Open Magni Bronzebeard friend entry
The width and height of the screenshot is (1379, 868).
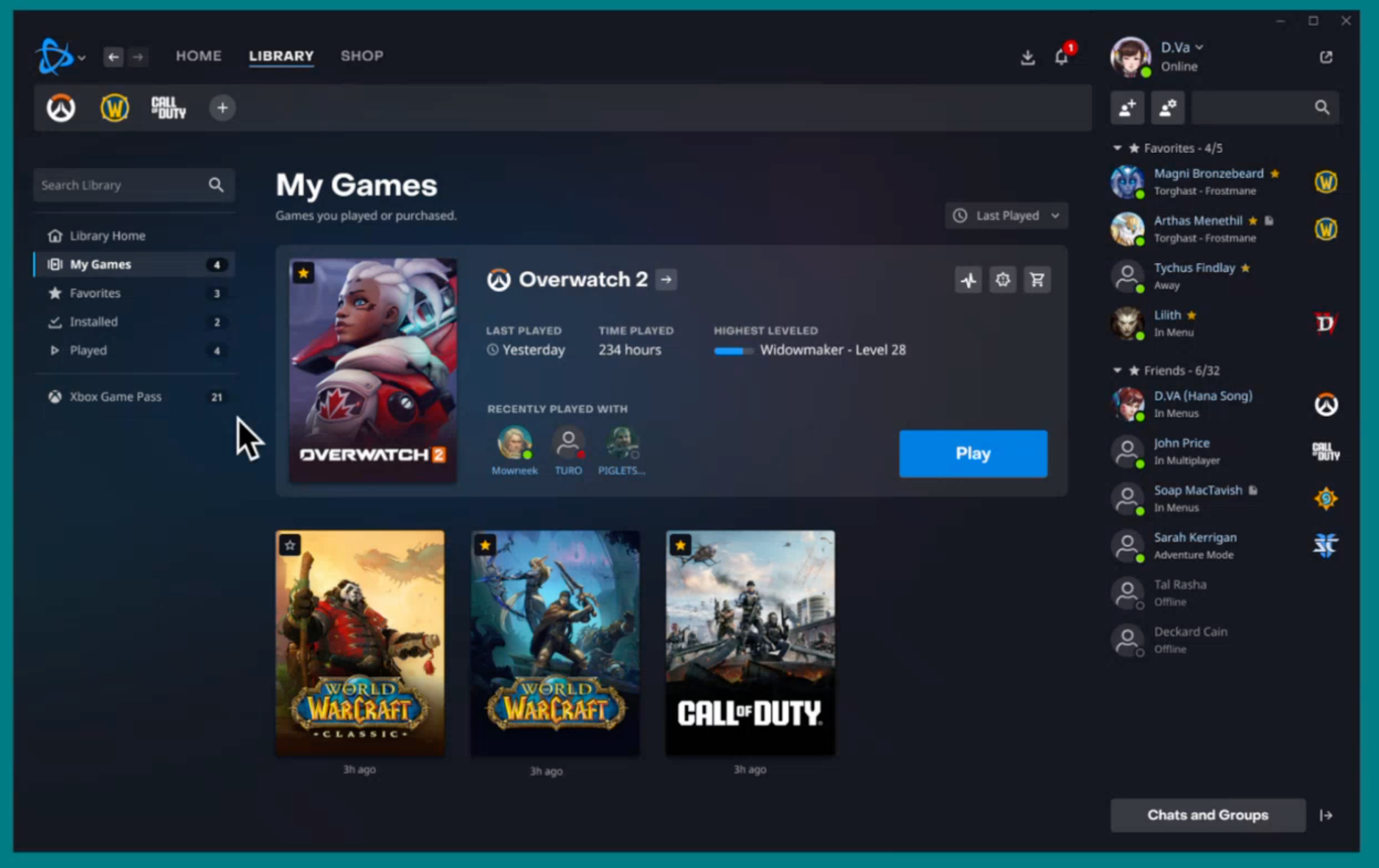pyautogui.click(x=1224, y=182)
